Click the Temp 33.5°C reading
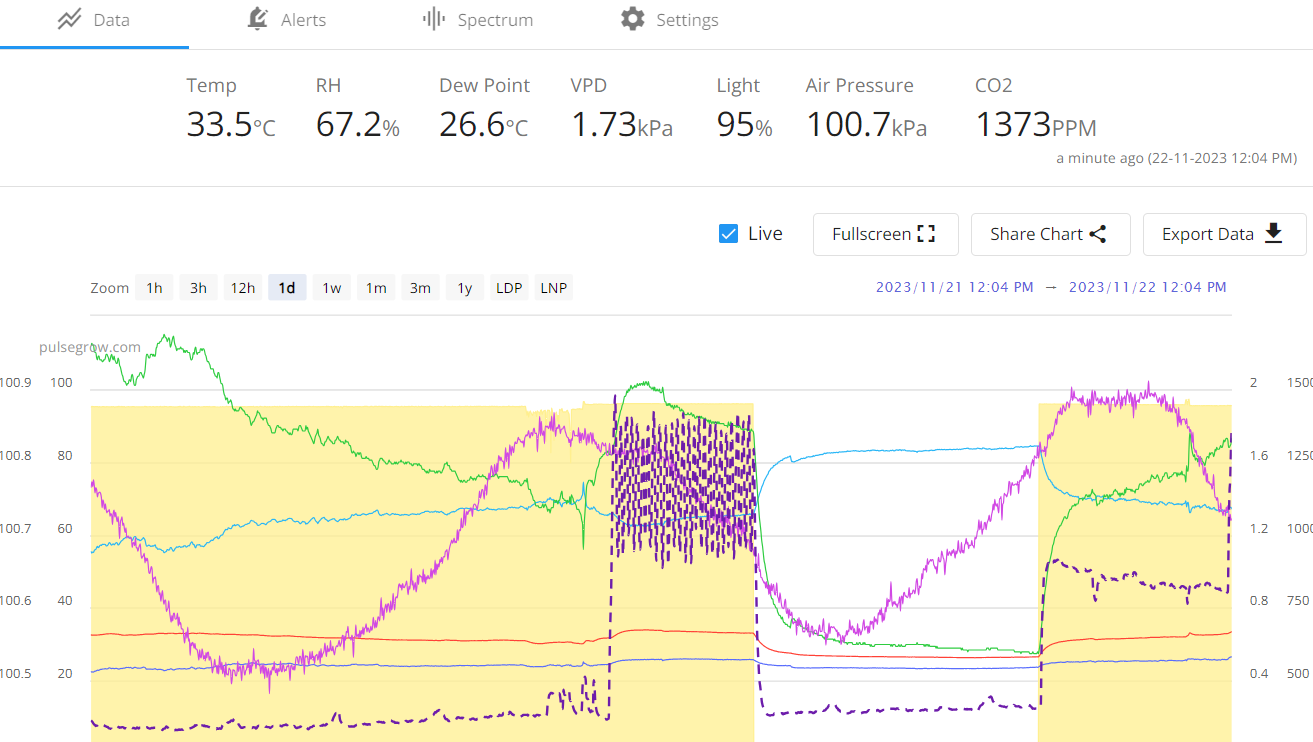Image resolution: width=1313 pixels, height=742 pixels. click(x=231, y=109)
